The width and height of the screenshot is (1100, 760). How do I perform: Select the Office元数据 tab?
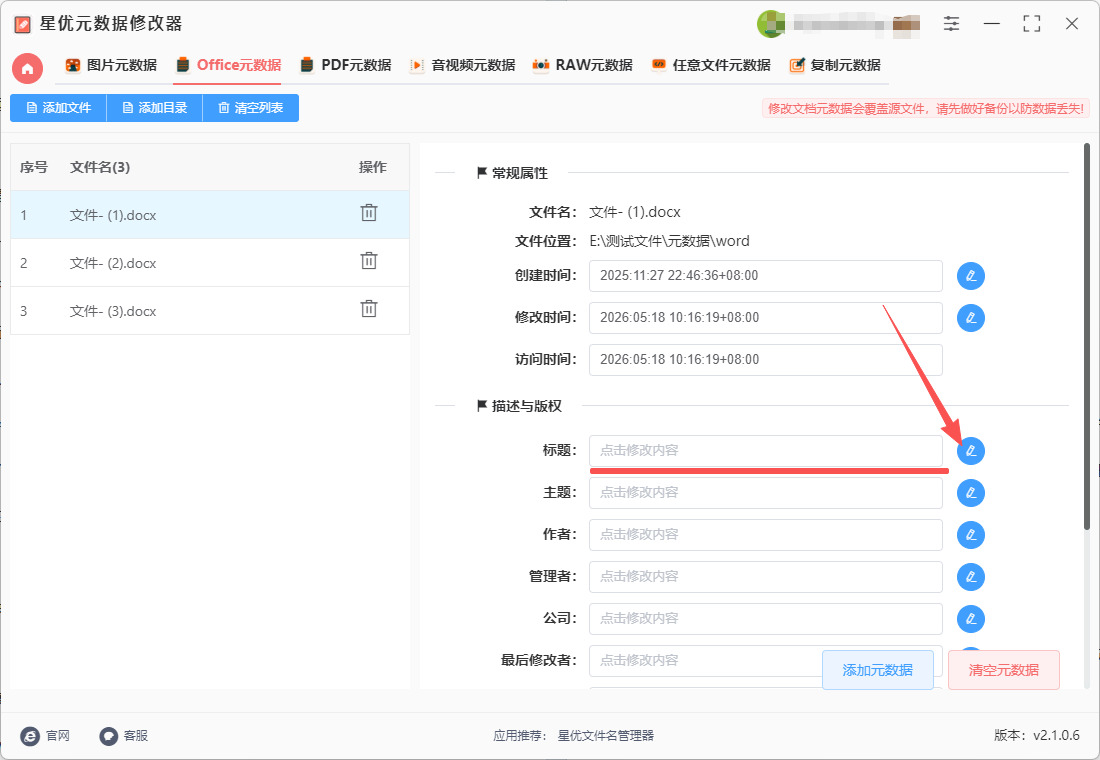point(228,65)
